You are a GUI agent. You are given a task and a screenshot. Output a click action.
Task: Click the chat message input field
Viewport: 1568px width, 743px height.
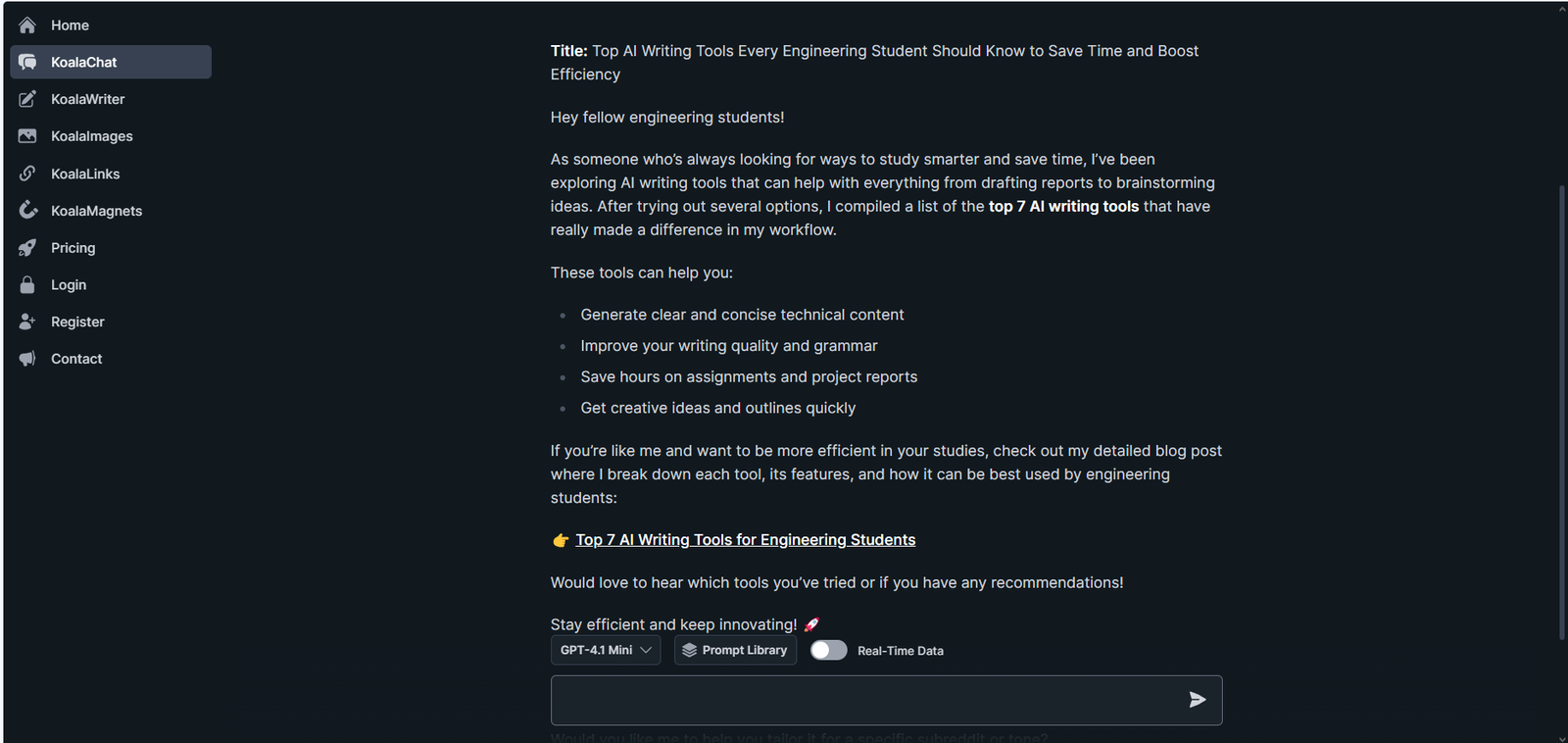pyautogui.click(x=862, y=700)
